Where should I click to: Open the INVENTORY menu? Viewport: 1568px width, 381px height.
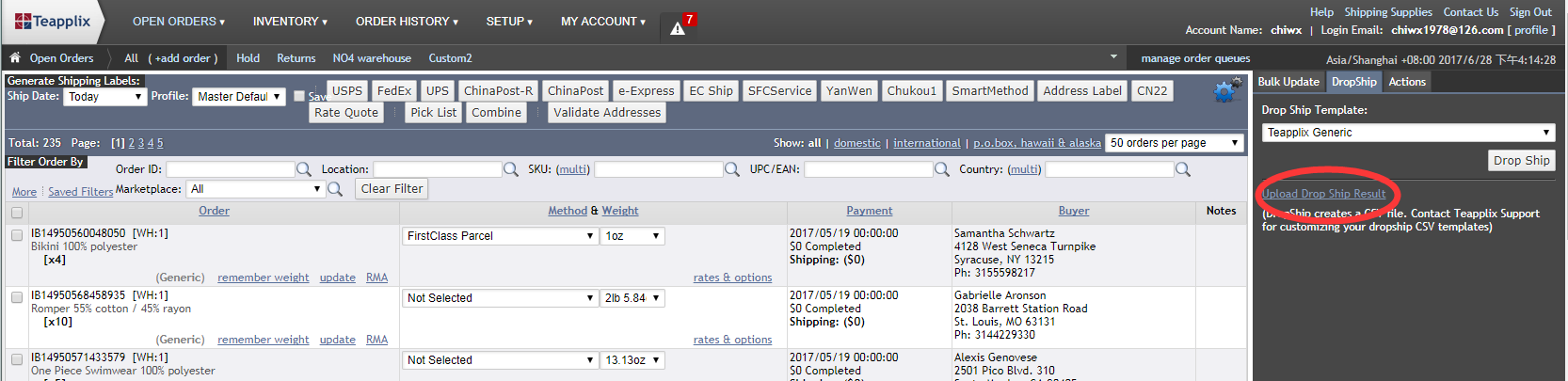pos(290,22)
